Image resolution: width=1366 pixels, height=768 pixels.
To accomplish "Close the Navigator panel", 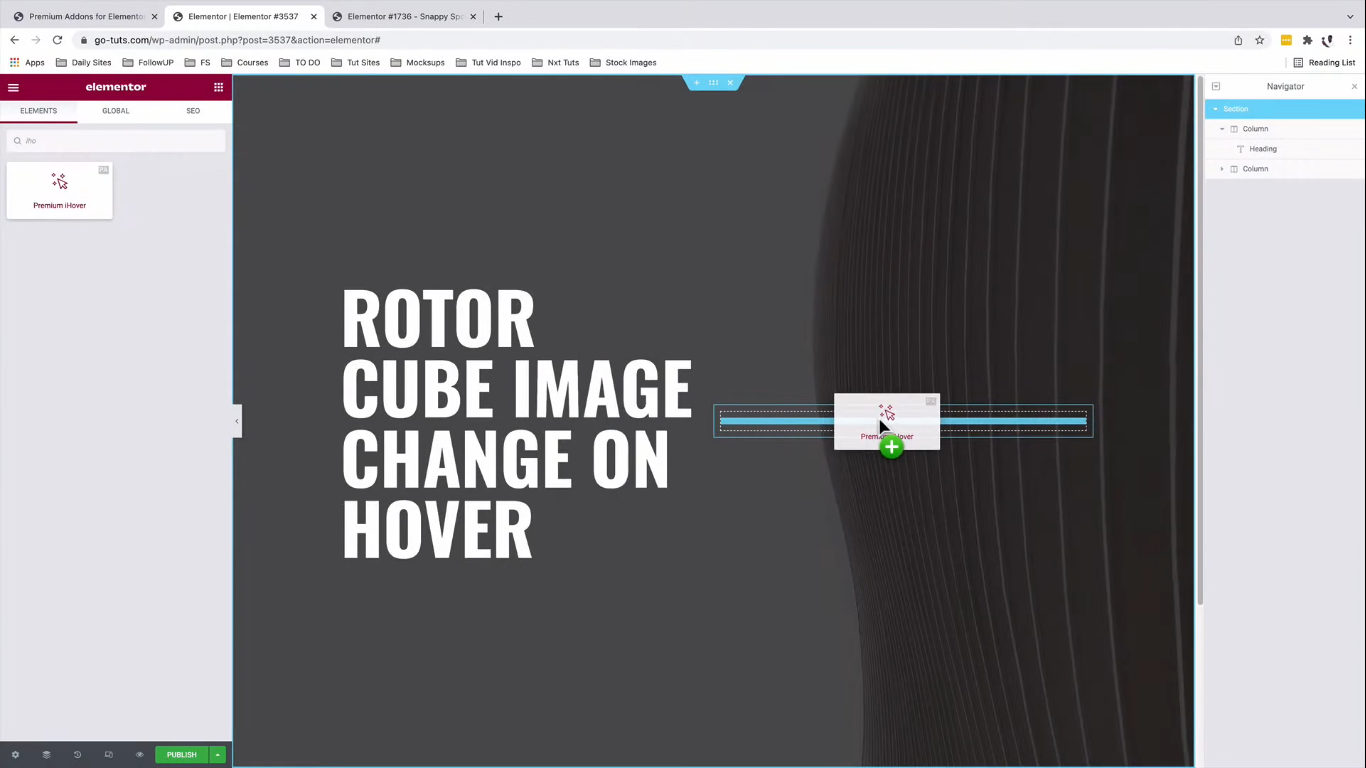I will [1355, 87].
